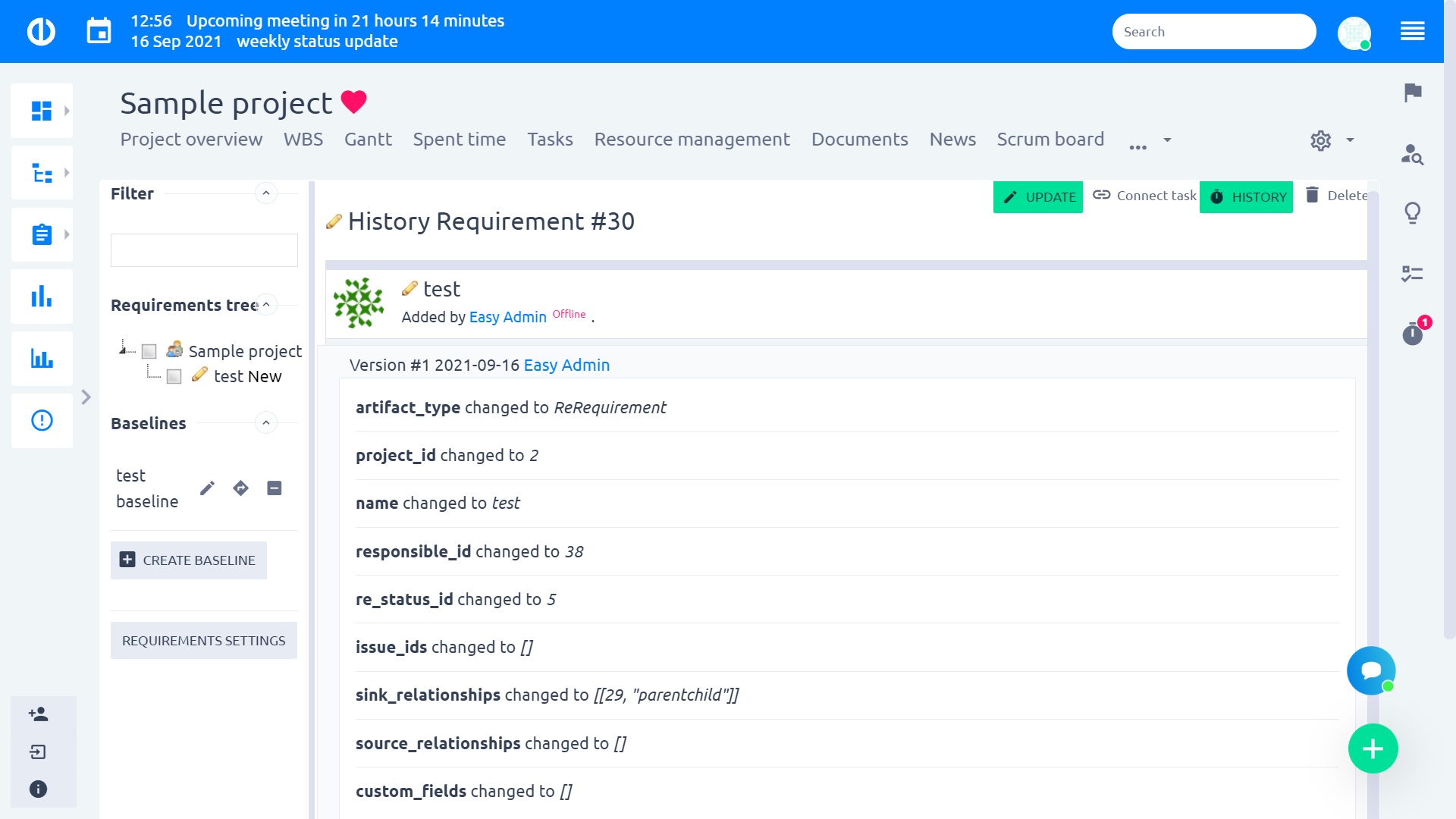The image size is (1456, 819).
Task: Click the flag icon in right sidebar
Action: (1413, 92)
